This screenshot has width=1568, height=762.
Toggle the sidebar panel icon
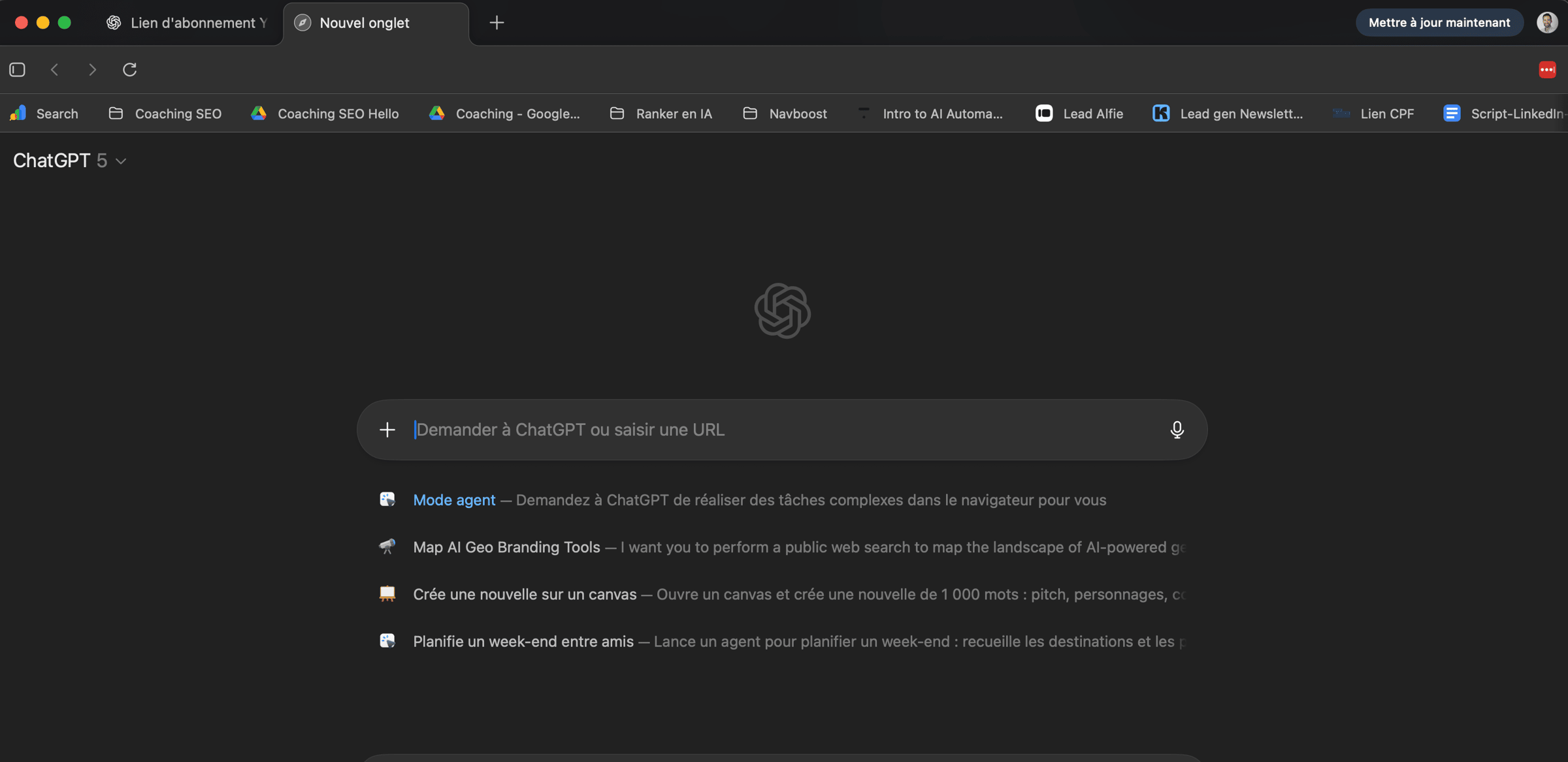pos(18,69)
